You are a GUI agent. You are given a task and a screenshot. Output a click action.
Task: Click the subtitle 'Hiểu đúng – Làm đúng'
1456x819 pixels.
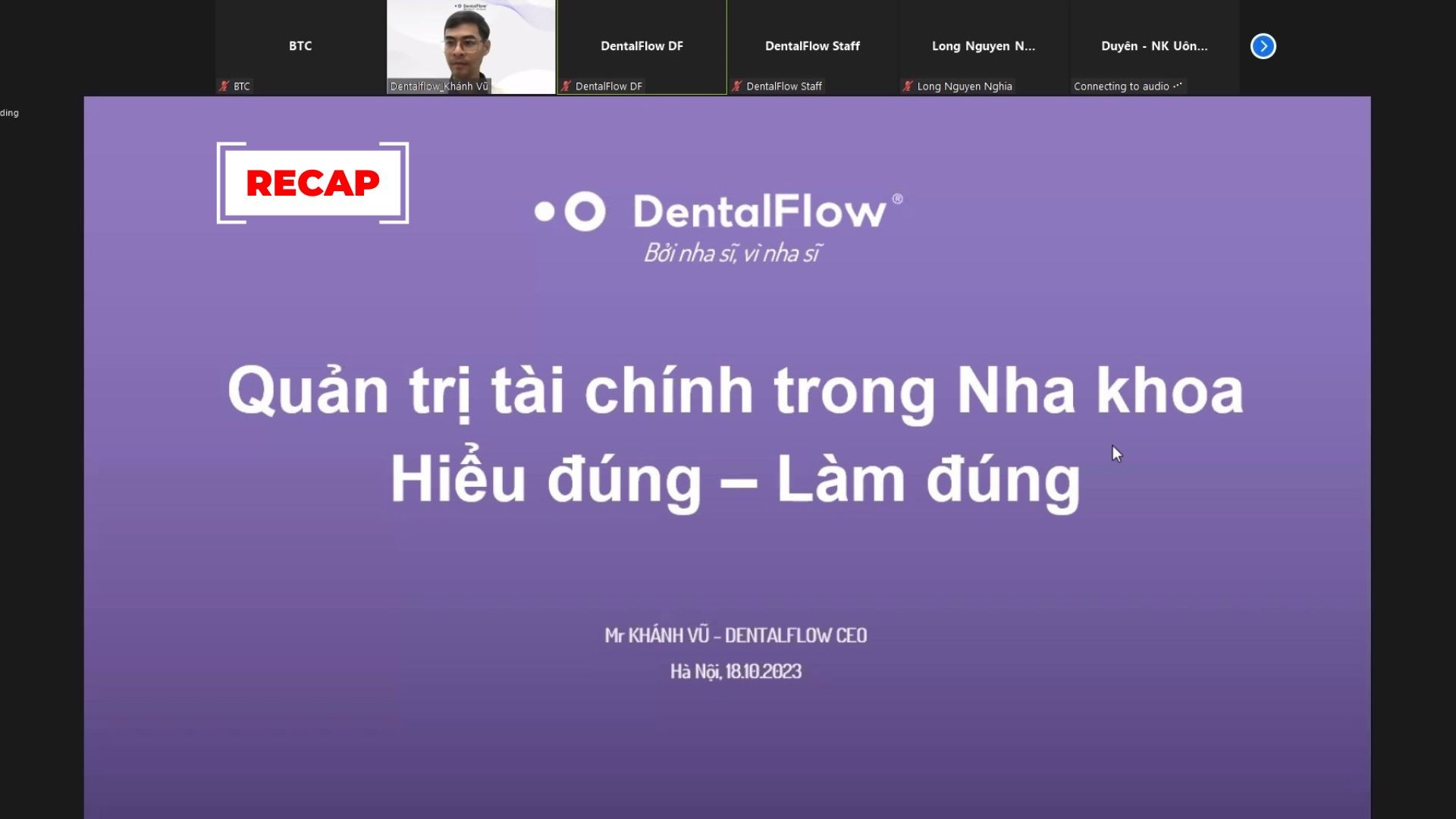(x=736, y=479)
